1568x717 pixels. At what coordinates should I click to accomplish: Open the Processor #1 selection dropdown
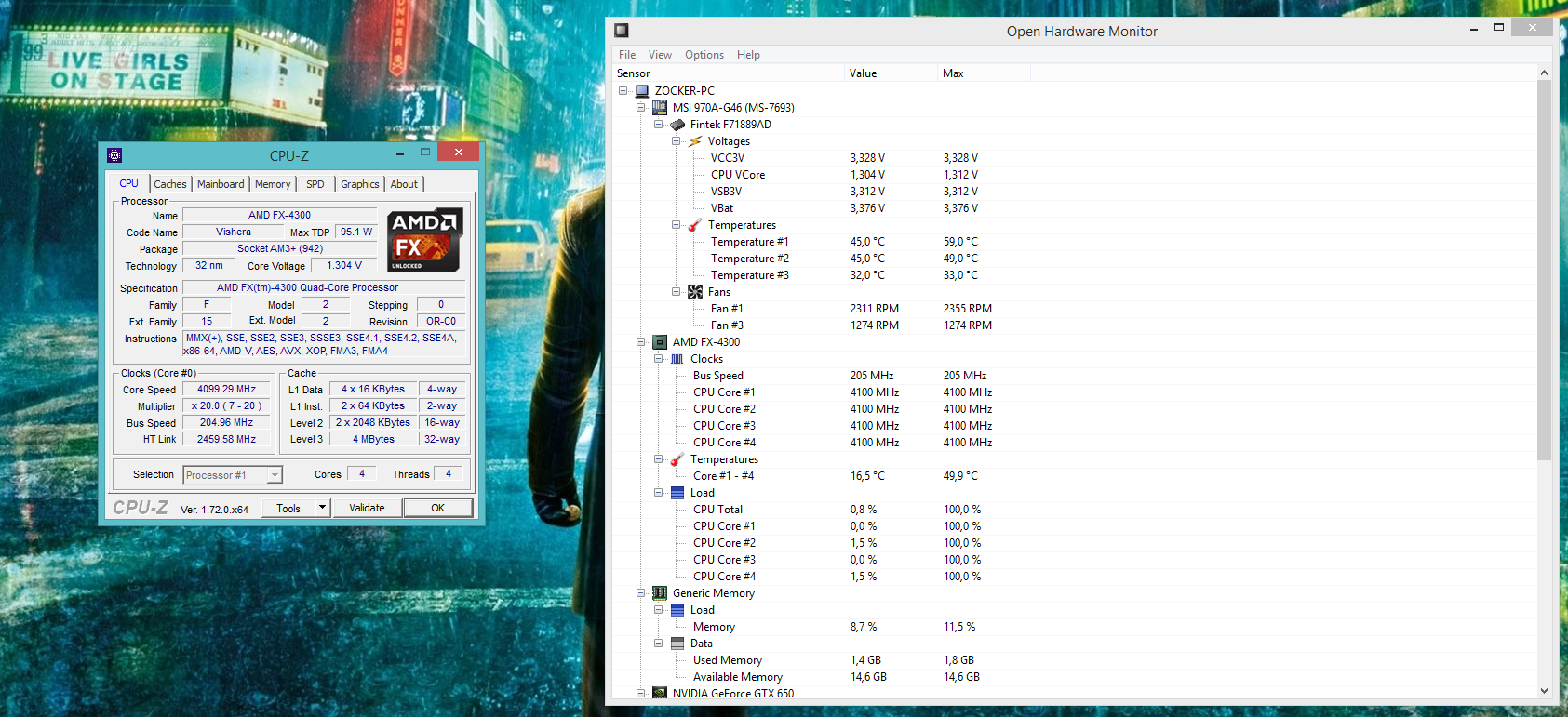pos(275,475)
